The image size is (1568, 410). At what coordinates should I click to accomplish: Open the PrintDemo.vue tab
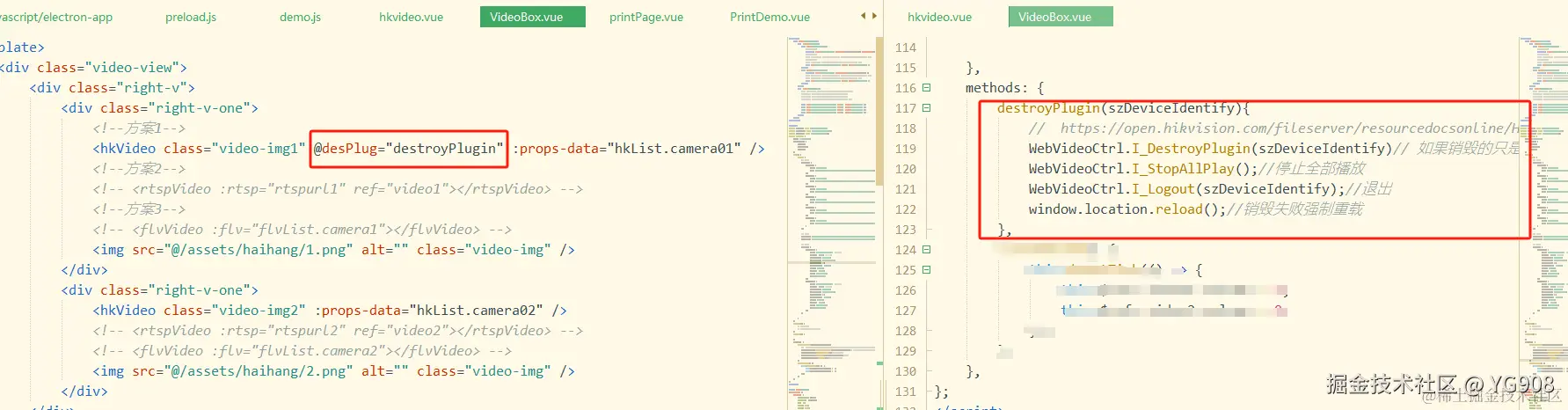tap(769, 17)
